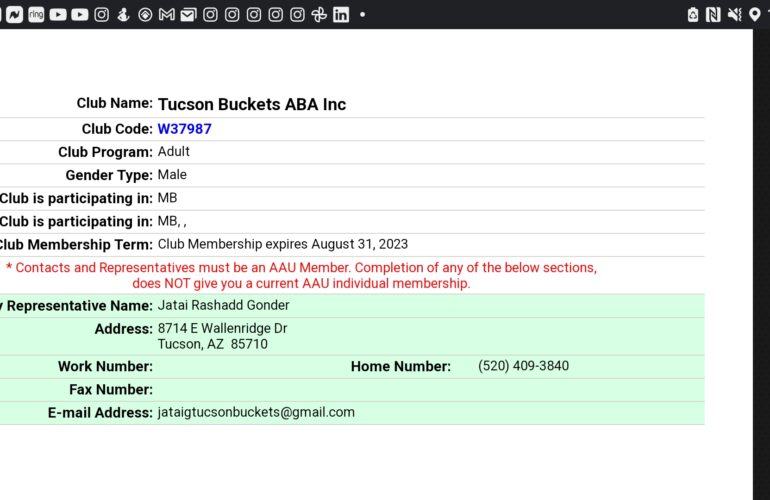Tap the figure icon left of circled diamond
The height and width of the screenshot is (500, 770).
coord(123,15)
